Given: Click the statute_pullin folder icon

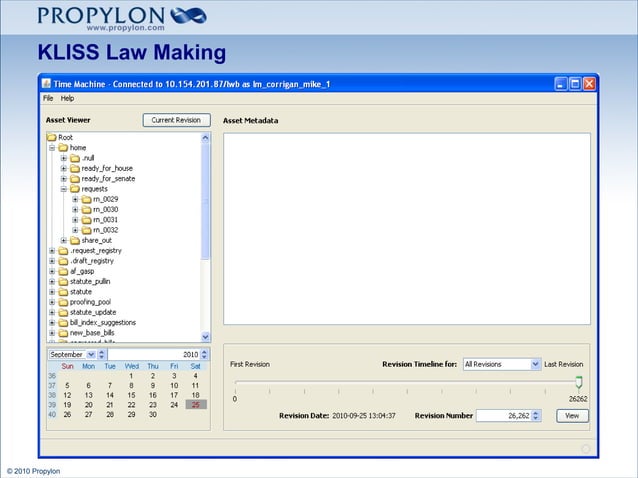Looking at the screenshot, I should (x=63, y=281).
